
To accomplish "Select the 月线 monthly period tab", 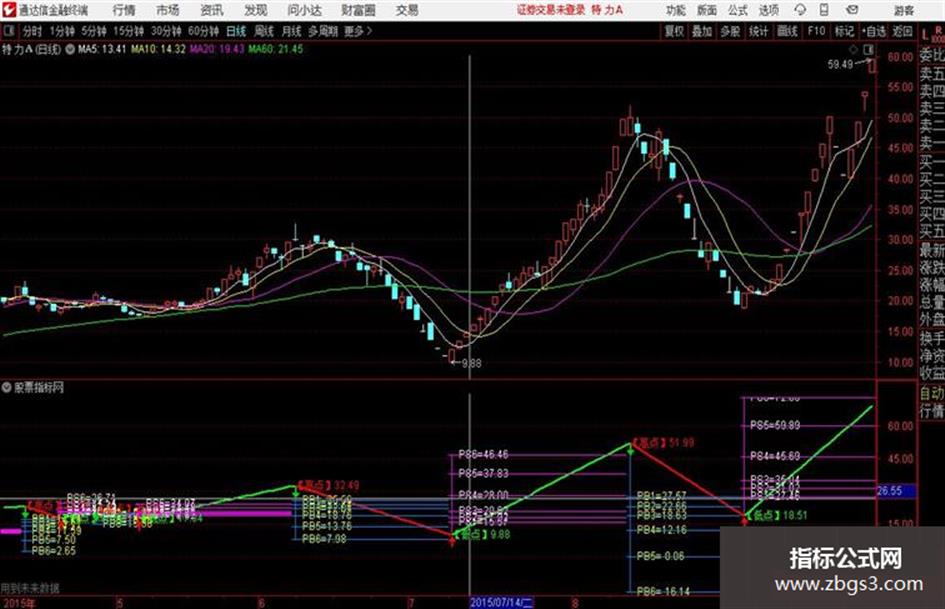I will pos(292,31).
